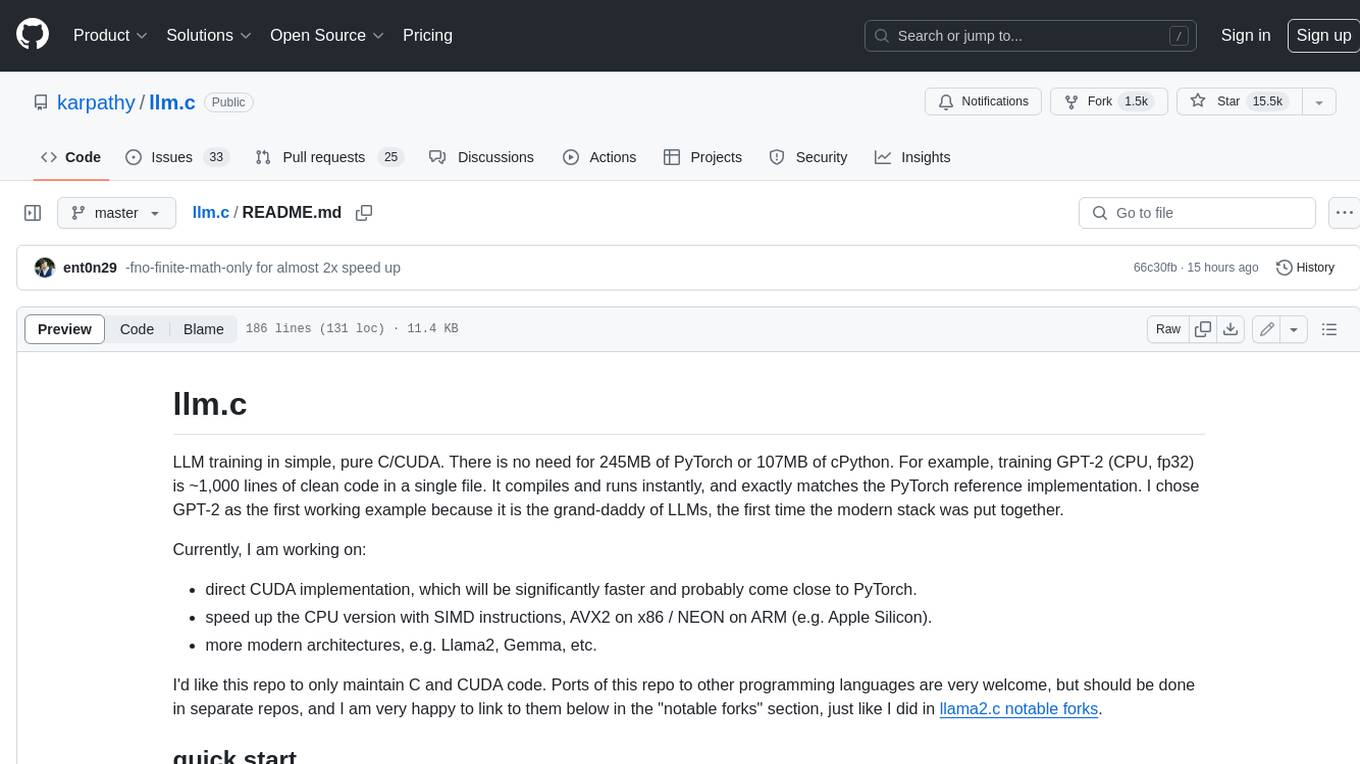Screen dimensions: 1360x764
Task: Expand the Solutions menu
Action: (209, 35)
